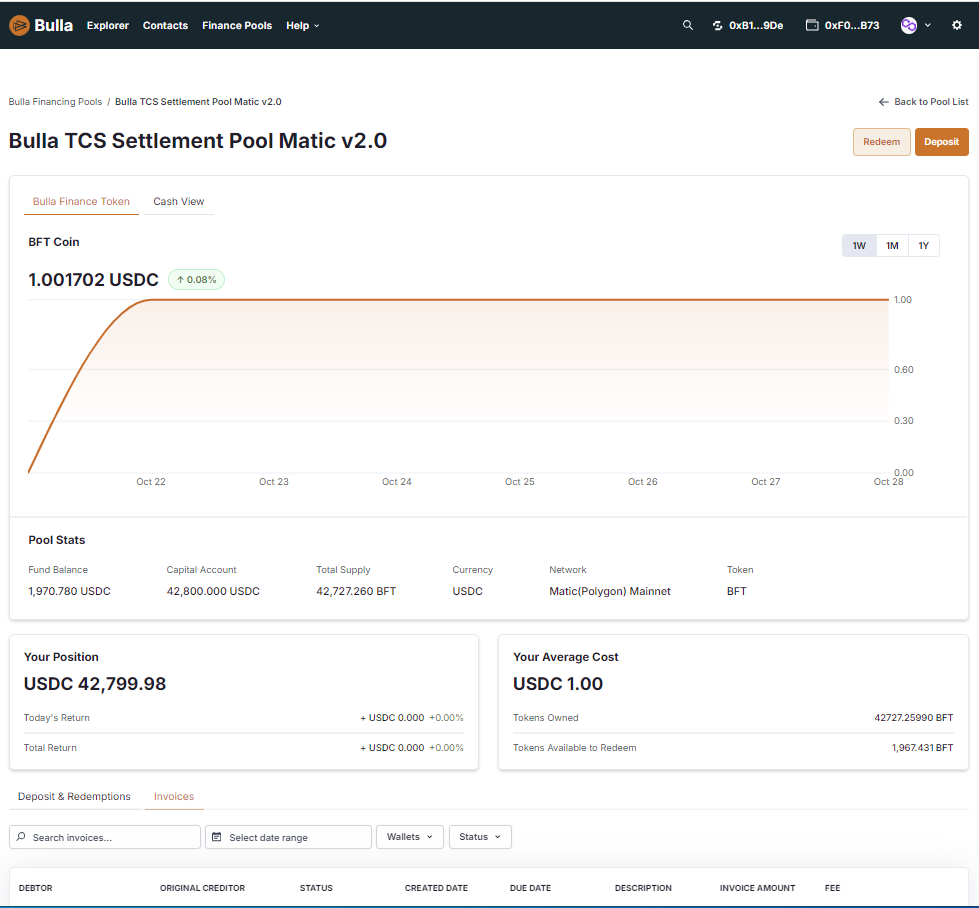This screenshot has height=908, width=979.
Task: Expand the network selector chevron
Action: 928,26
